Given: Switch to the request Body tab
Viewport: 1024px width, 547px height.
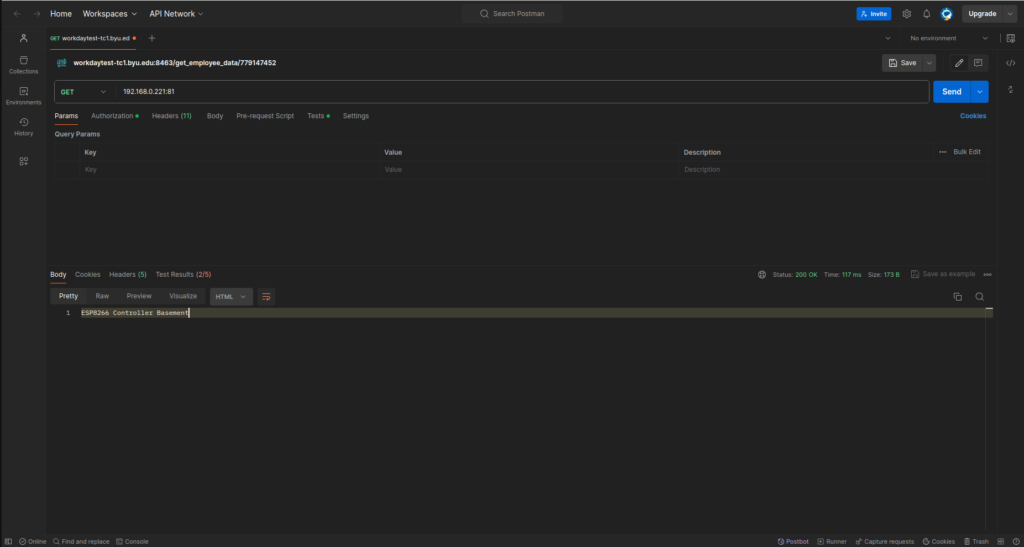Looking at the screenshot, I should (x=215, y=116).
